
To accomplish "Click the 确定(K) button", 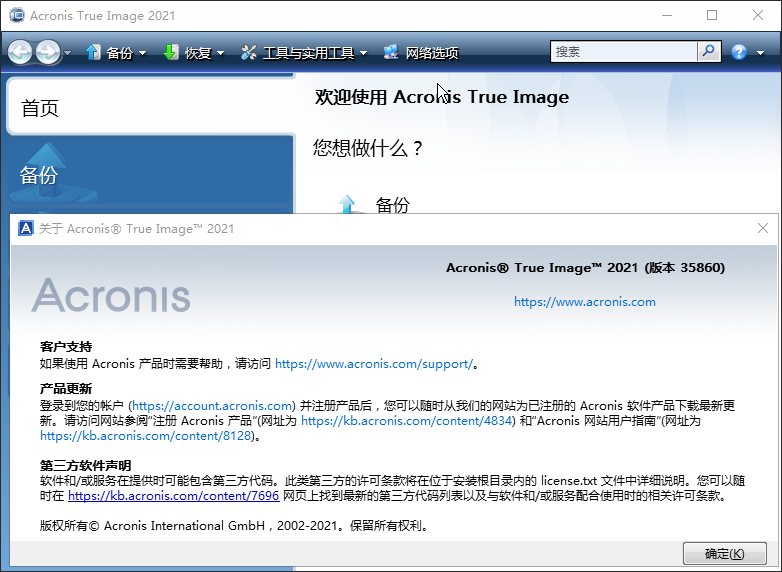I will pos(724,554).
